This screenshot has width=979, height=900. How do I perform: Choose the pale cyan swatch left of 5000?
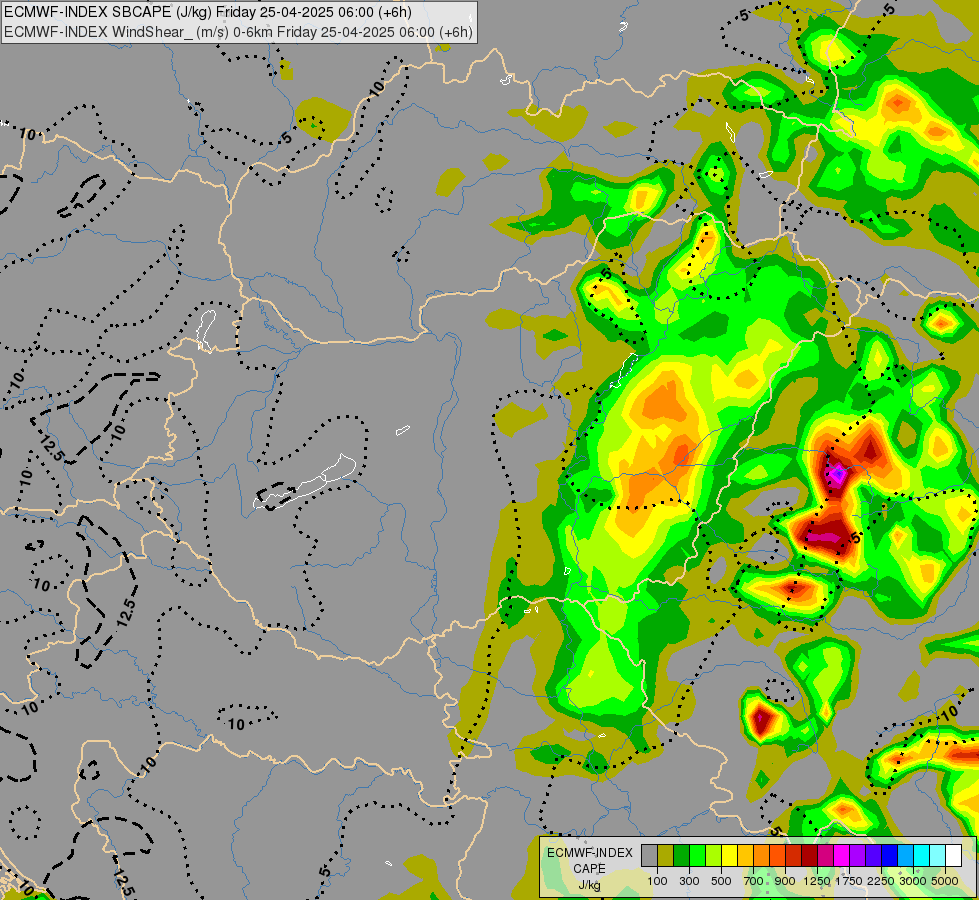click(x=938, y=855)
